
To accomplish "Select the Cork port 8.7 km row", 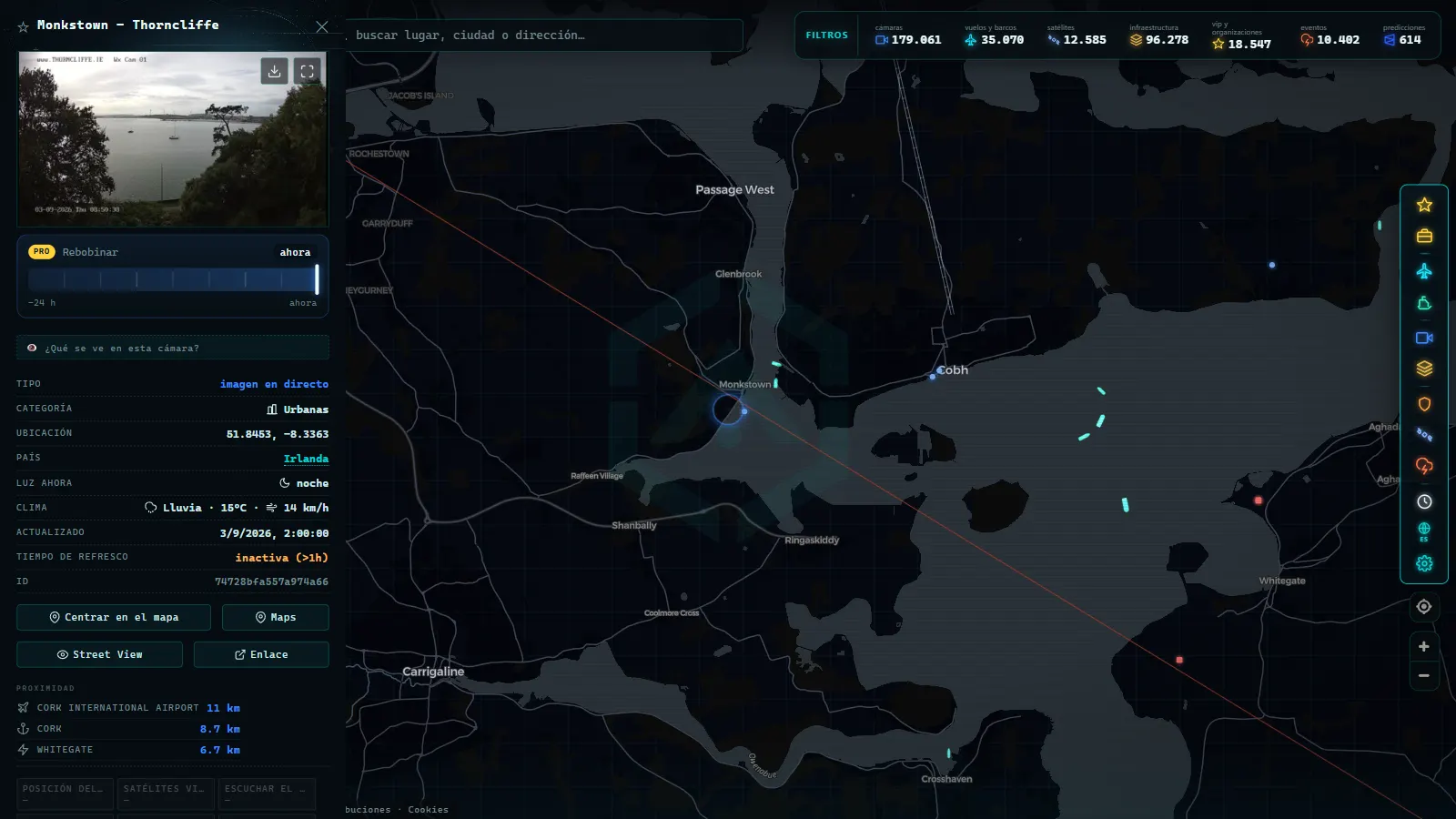I will (128, 729).
